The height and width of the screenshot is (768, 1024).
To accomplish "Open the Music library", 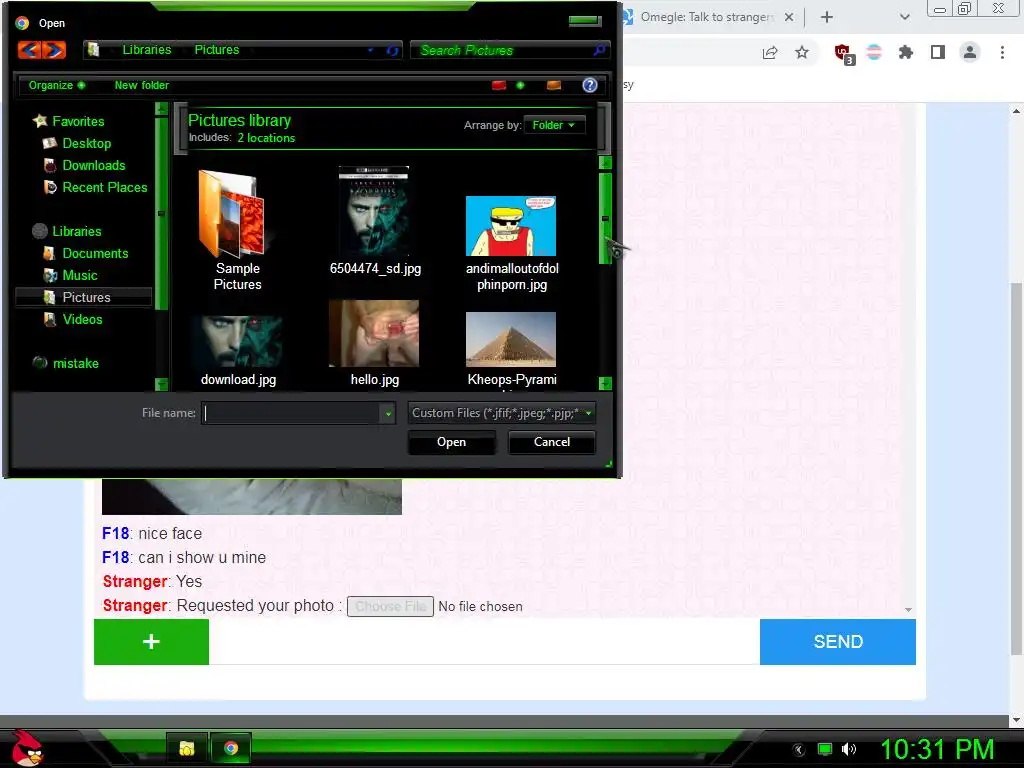I will click(x=80, y=275).
